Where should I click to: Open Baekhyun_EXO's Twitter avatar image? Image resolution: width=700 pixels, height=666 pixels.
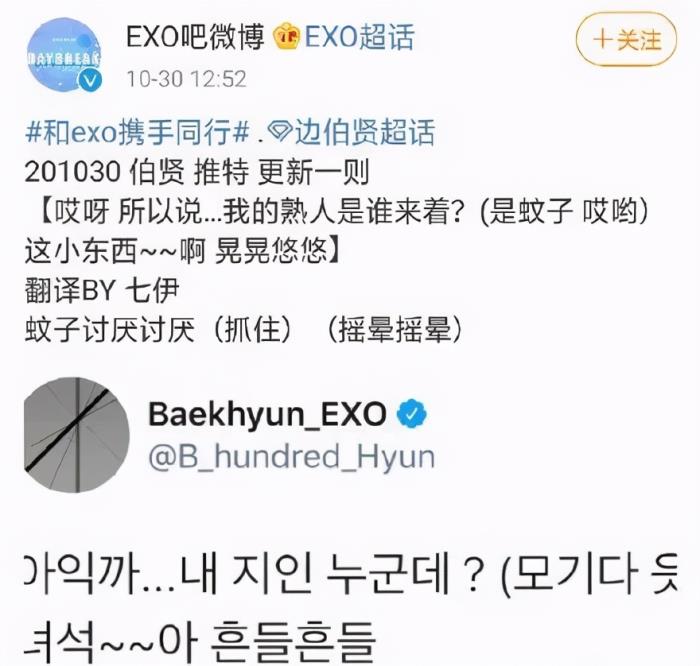tap(77, 435)
